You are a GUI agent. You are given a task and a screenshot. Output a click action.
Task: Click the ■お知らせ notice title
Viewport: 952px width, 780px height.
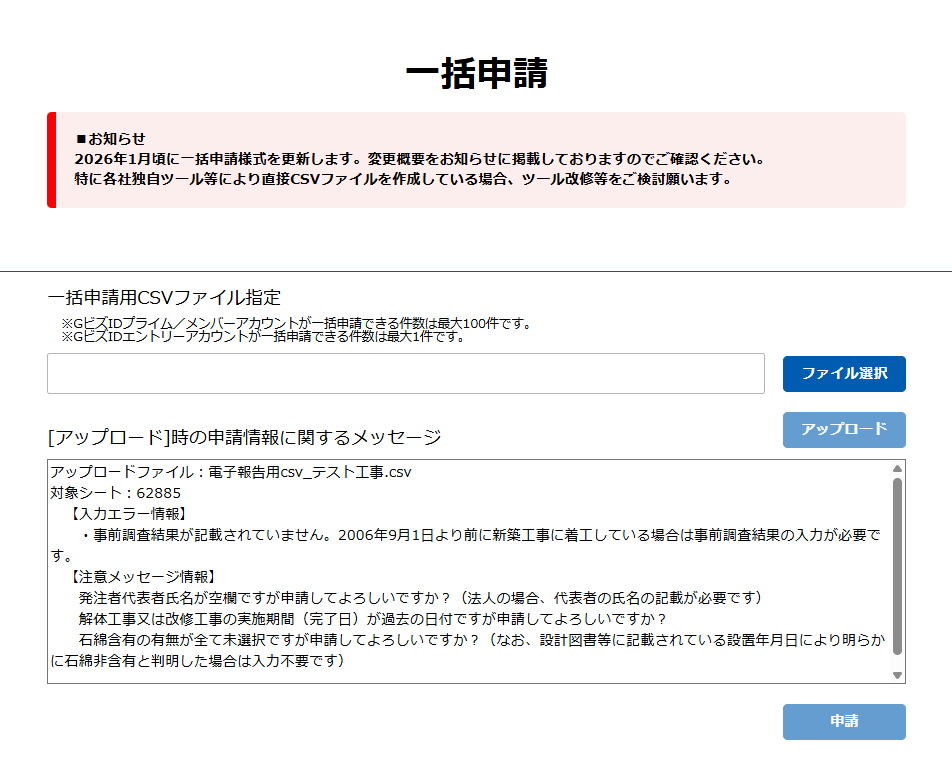pyautogui.click(x=110, y=139)
